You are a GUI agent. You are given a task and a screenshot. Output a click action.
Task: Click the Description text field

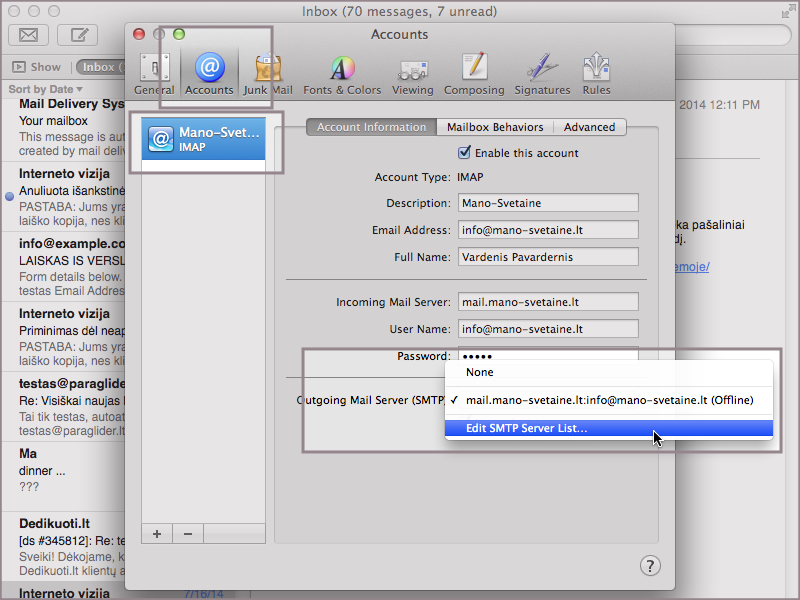(548, 203)
